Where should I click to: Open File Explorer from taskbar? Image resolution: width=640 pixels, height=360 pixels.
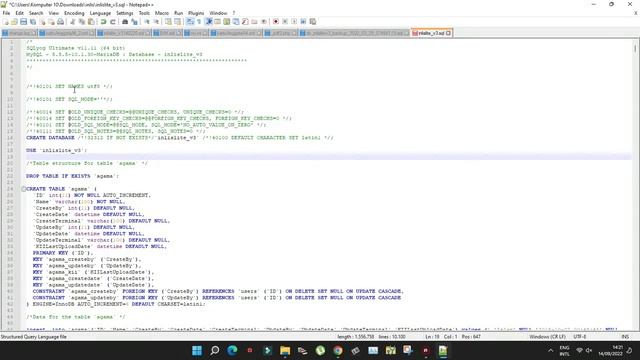tap(285, 350)
